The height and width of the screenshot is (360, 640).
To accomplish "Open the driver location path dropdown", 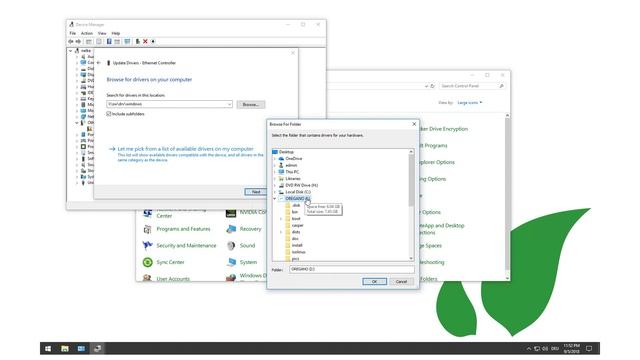I will point(229,104).
